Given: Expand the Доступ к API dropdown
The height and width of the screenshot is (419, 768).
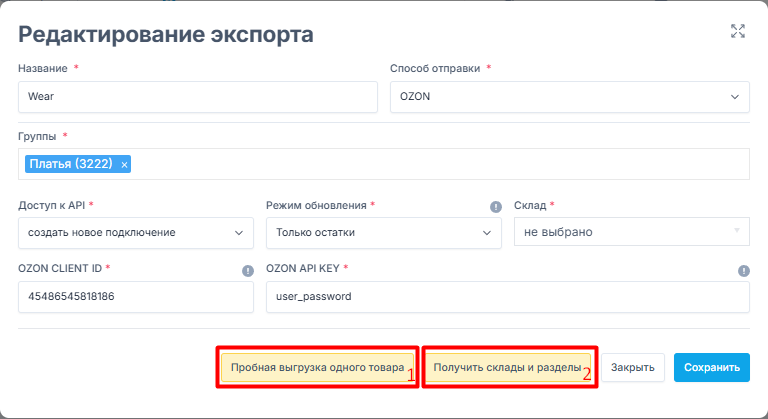Looking at the screenshot, I should coord(136,233).
